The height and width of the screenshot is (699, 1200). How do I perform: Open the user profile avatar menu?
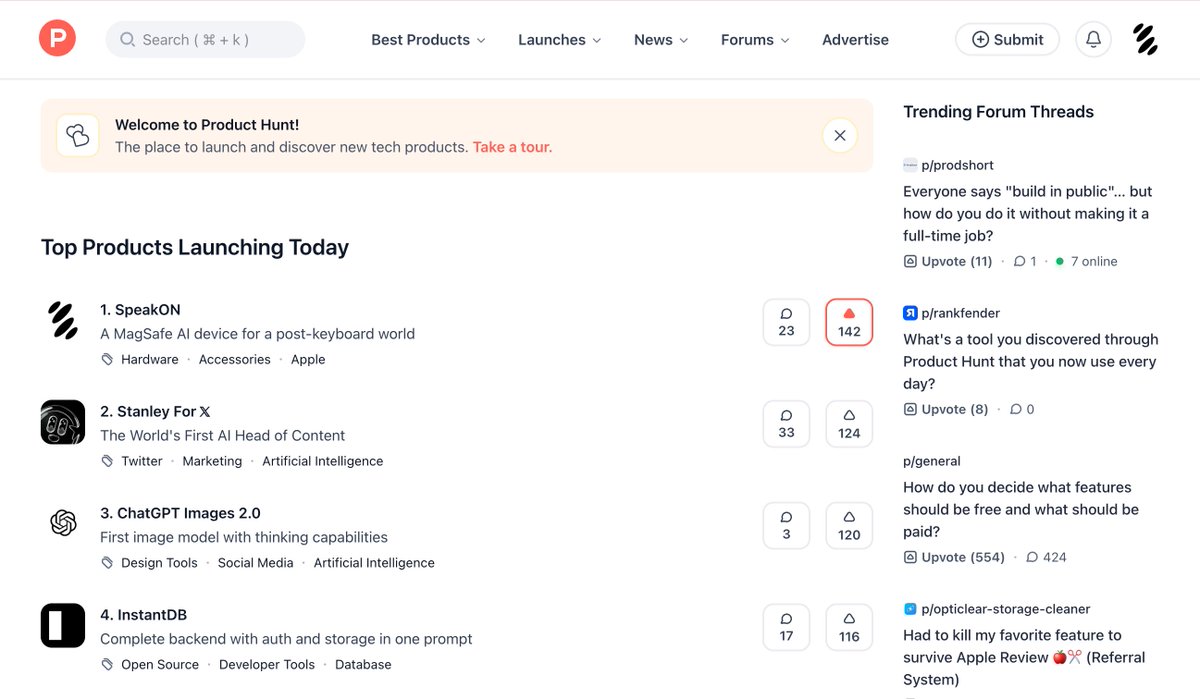click(1145, 39)
